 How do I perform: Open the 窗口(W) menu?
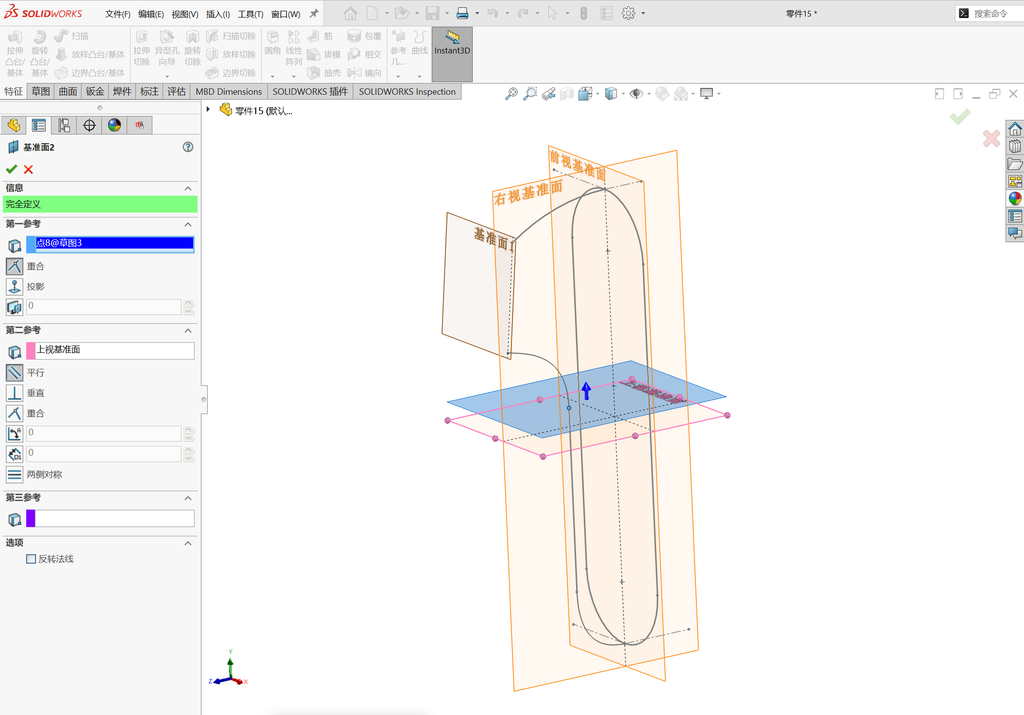click(x=285, y=14)
